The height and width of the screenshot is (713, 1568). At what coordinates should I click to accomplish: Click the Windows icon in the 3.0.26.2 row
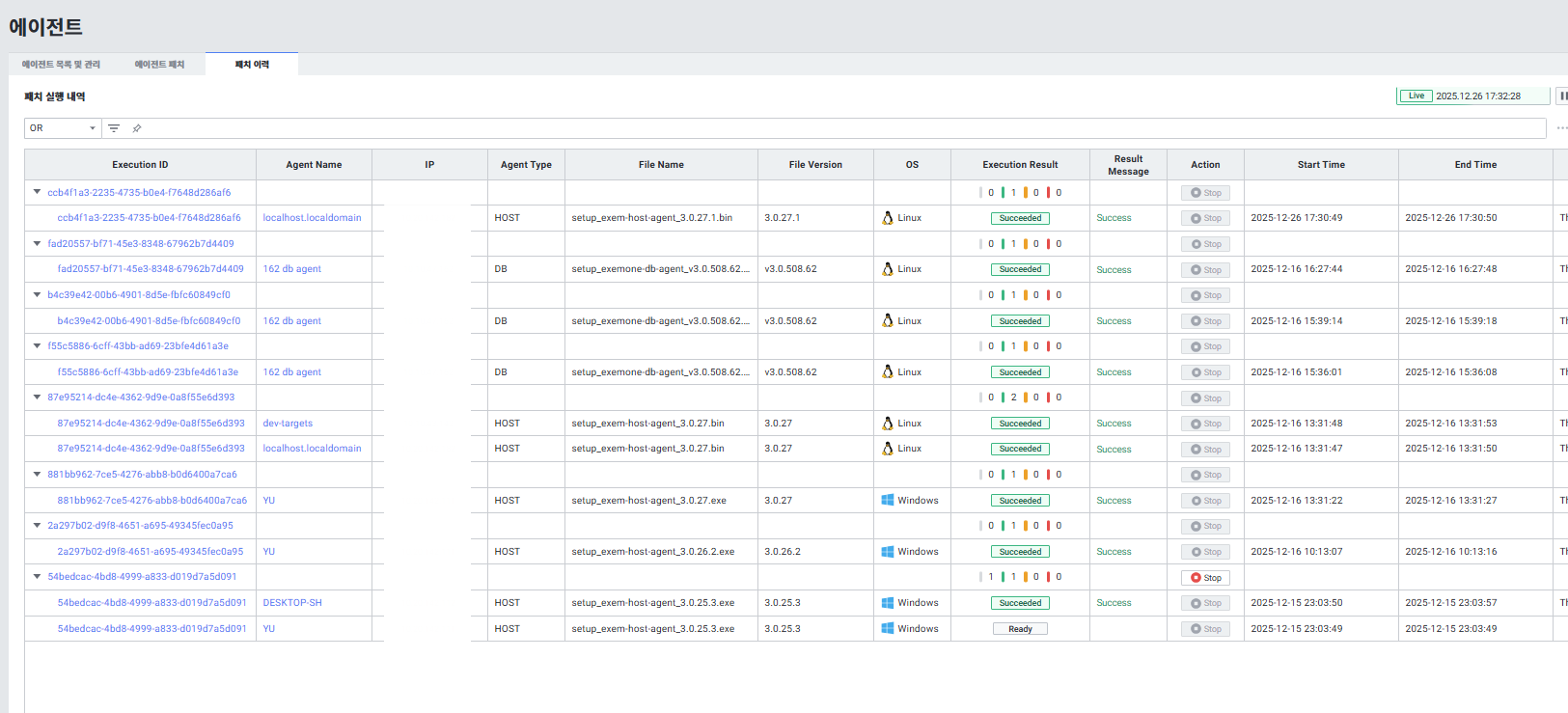(x=887, y=552)
